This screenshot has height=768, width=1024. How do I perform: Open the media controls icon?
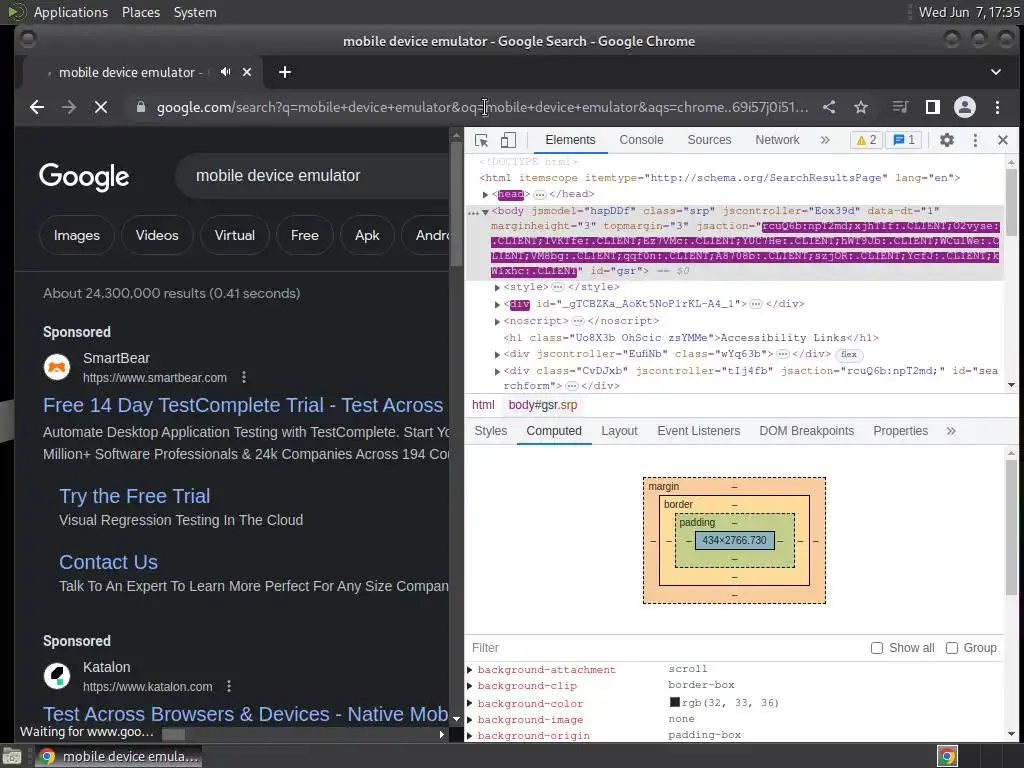click(x=901, y=107)
